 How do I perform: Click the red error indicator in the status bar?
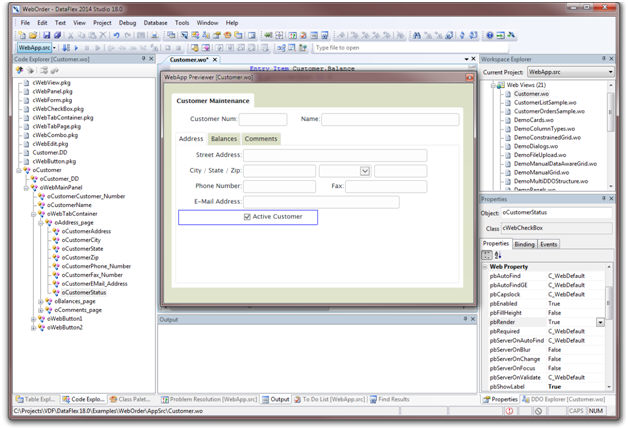pyautogui.click(x=509, y=411)
